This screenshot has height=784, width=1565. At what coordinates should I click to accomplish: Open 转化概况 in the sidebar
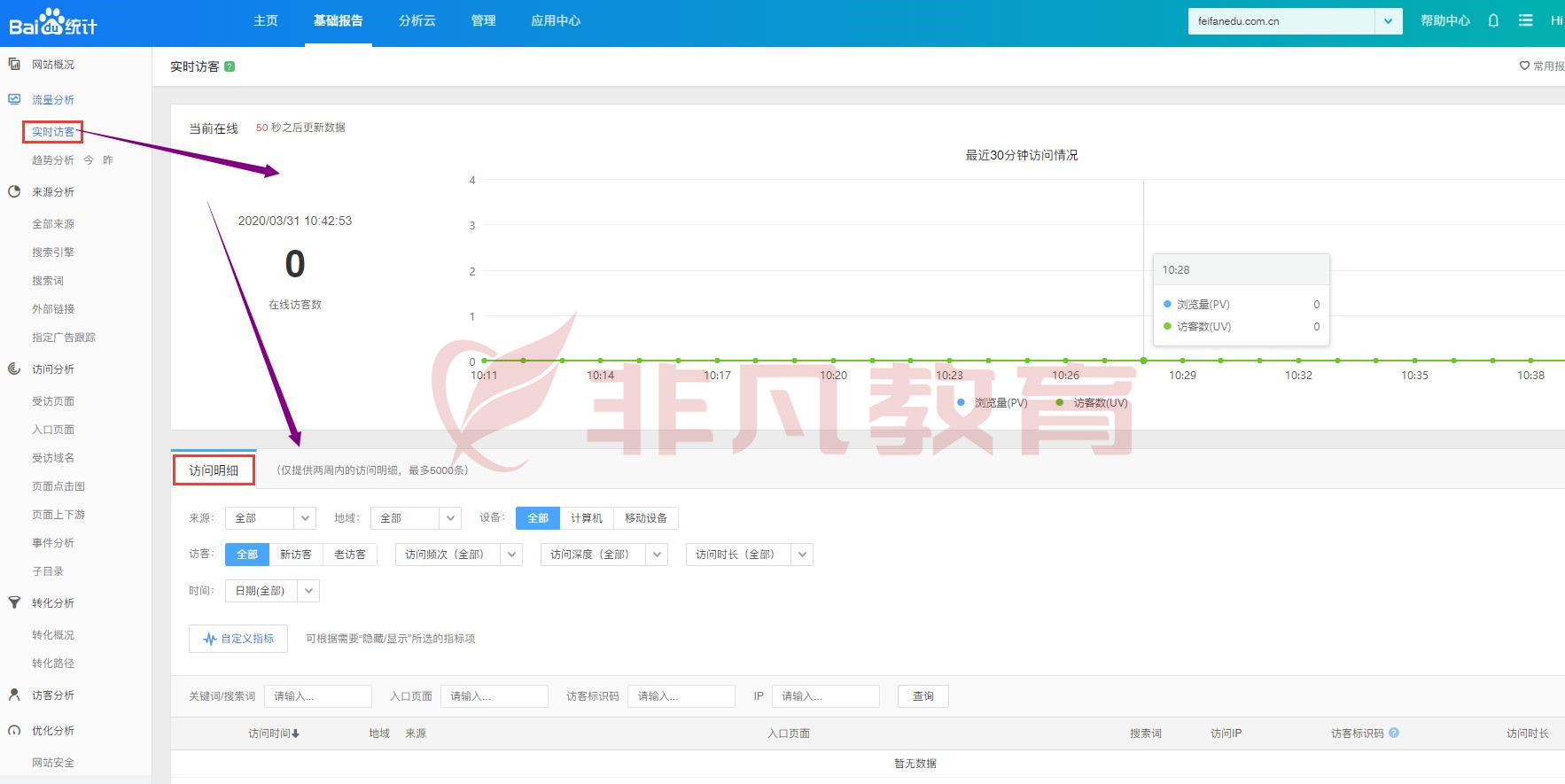coord(53,635)
